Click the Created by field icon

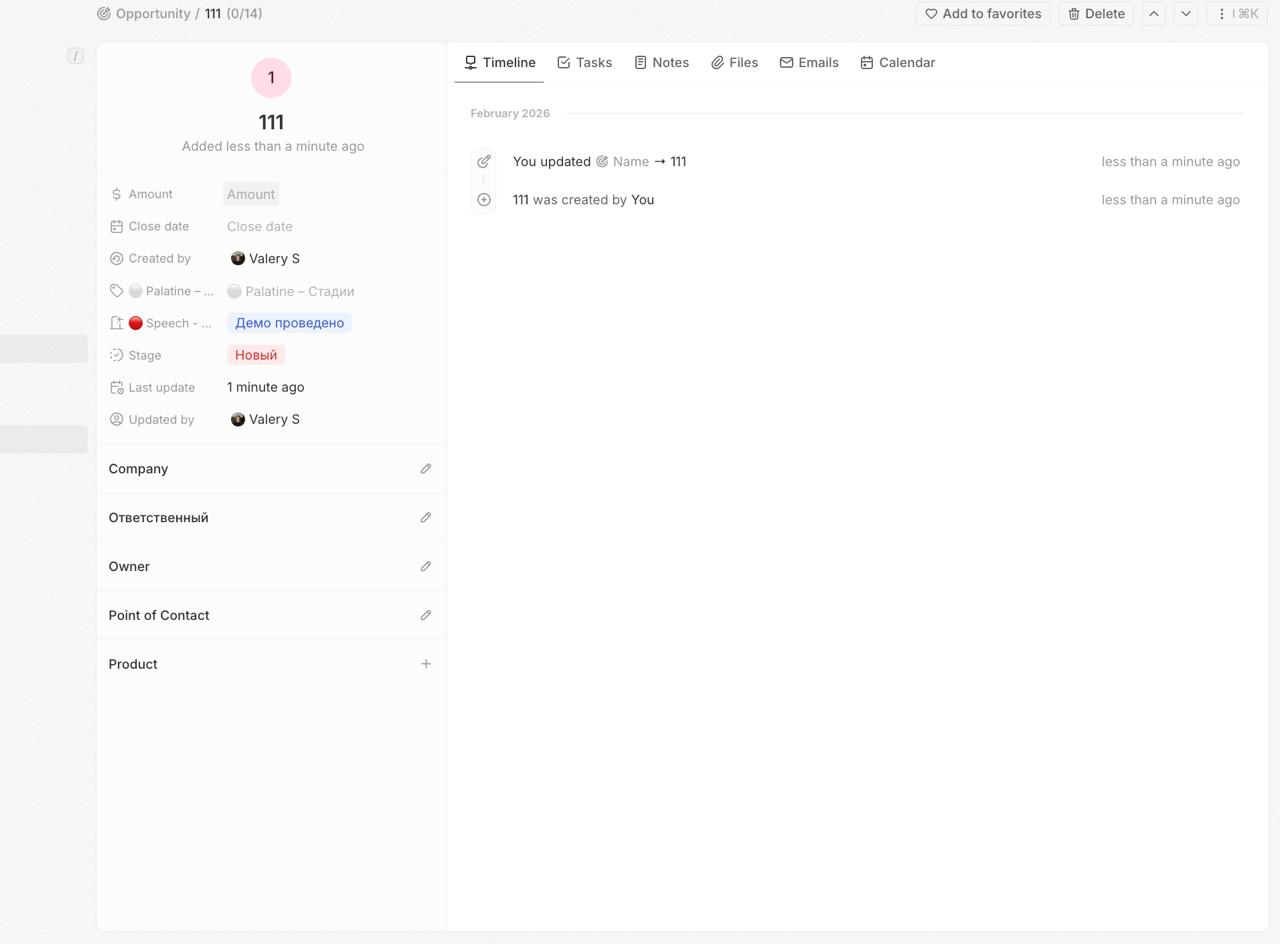click(x=116, y=258)
